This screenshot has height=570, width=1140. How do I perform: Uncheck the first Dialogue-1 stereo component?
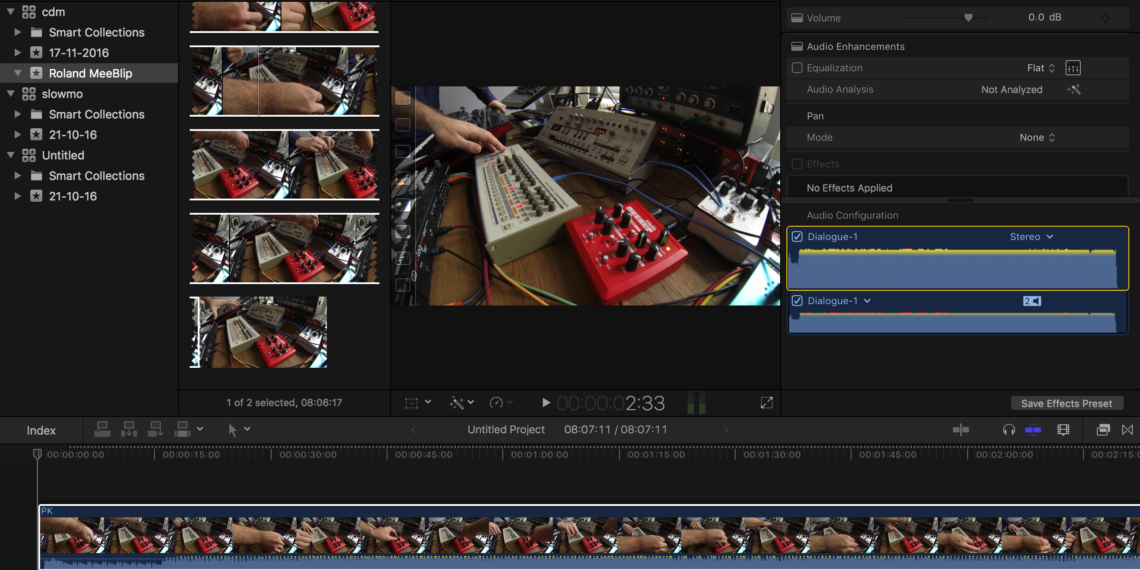[x=797, y=237]
